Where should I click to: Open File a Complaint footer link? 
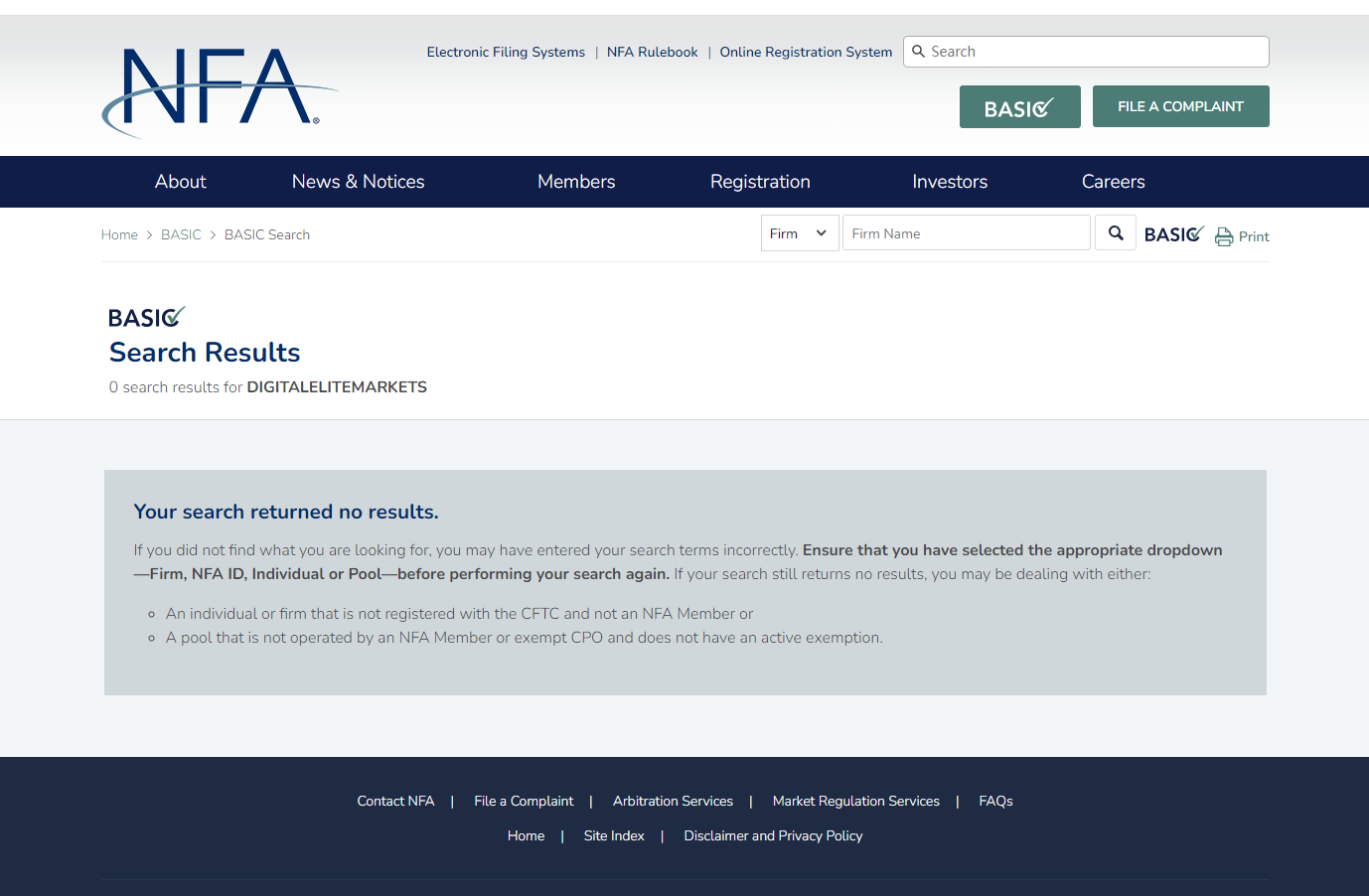[x=524, y=801]
